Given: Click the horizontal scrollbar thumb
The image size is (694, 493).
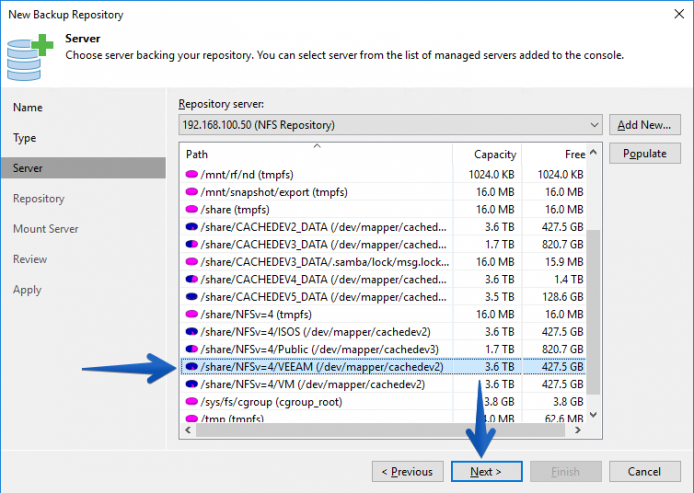Looking at the screenshot, I should [380, 430].
